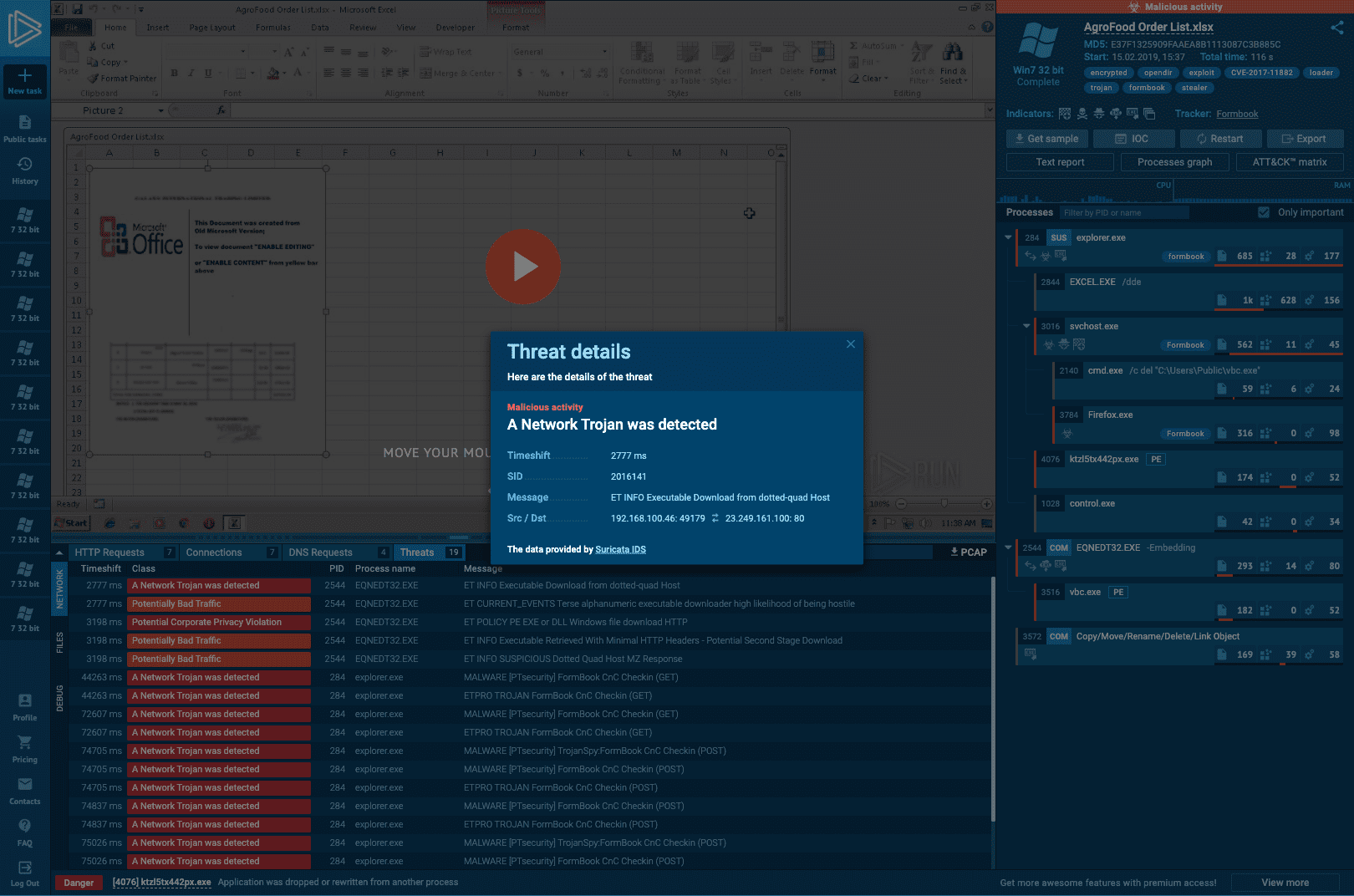
Task: Open the History sidebar icon
Action: [25, 165]
